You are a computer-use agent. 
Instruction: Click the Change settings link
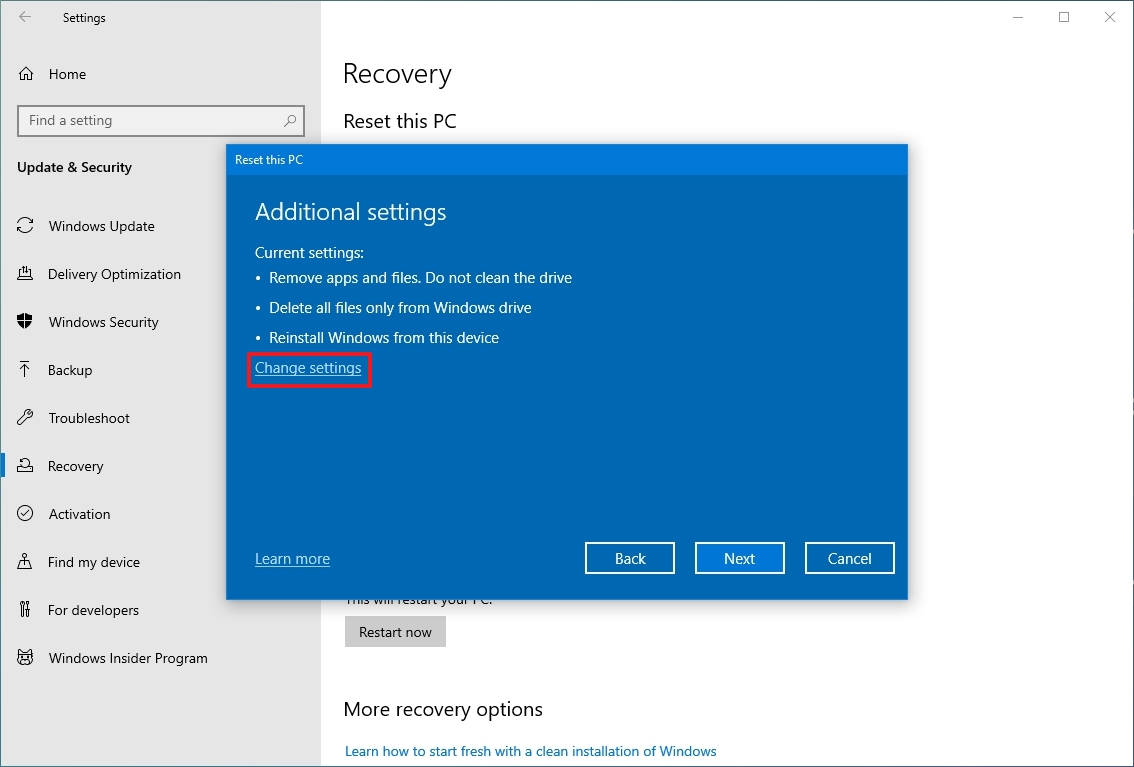pyautogui.click(x=308, y=368)
